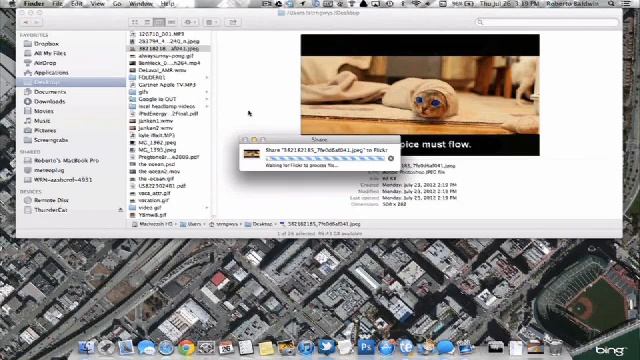Open the Action gear dropdown in toolbar
Viewport: 640px width, 360px height.
pos(190,22)
